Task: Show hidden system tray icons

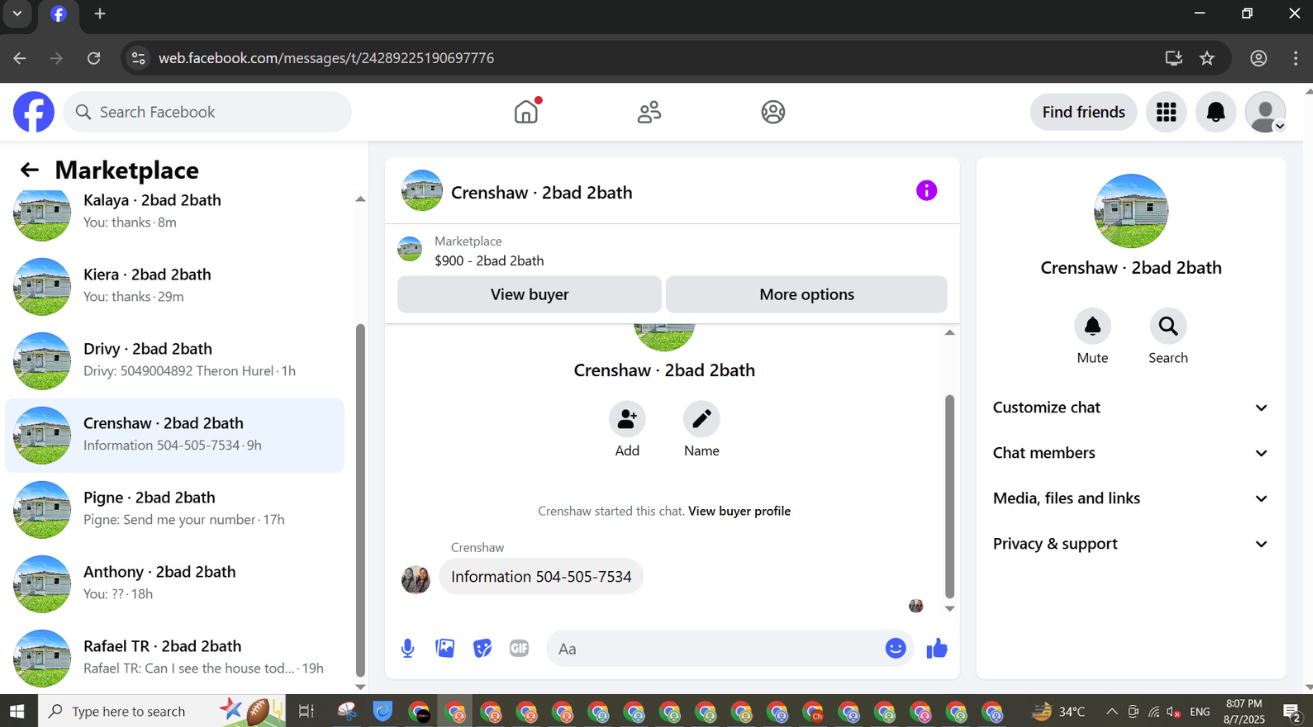Action: [x=1111, y=712]
